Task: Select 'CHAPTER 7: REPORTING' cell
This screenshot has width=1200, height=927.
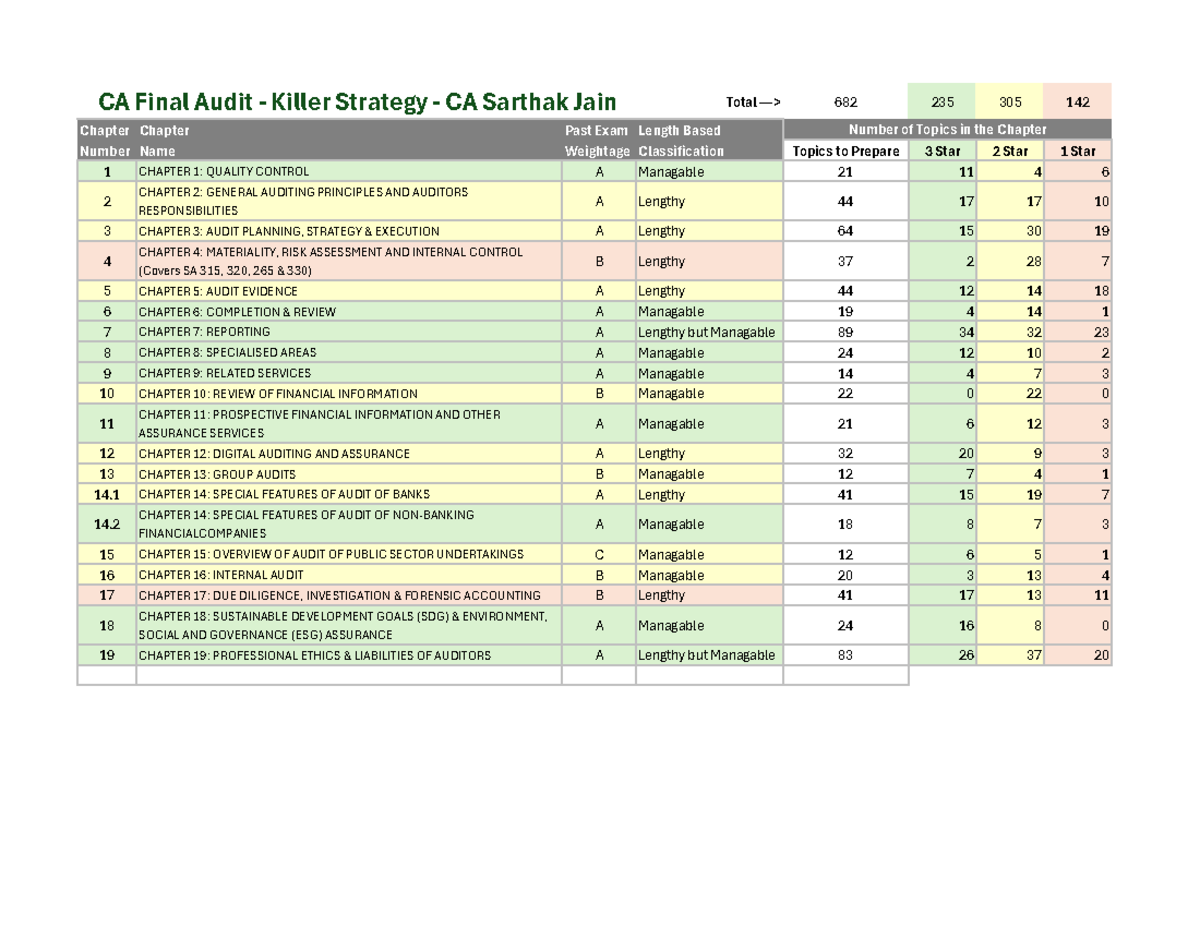Action: coord(349,332)
